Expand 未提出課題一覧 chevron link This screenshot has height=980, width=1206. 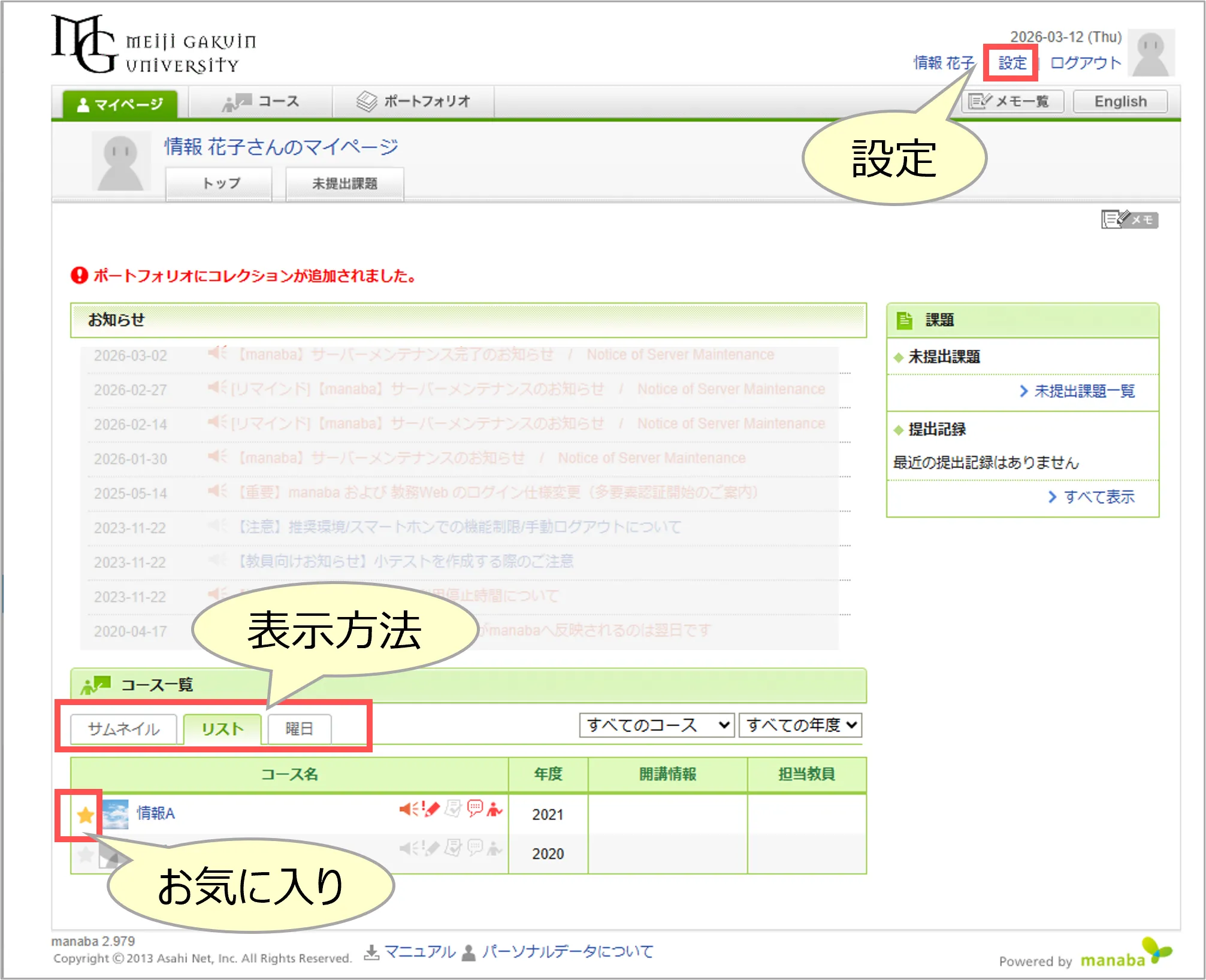1077,391
